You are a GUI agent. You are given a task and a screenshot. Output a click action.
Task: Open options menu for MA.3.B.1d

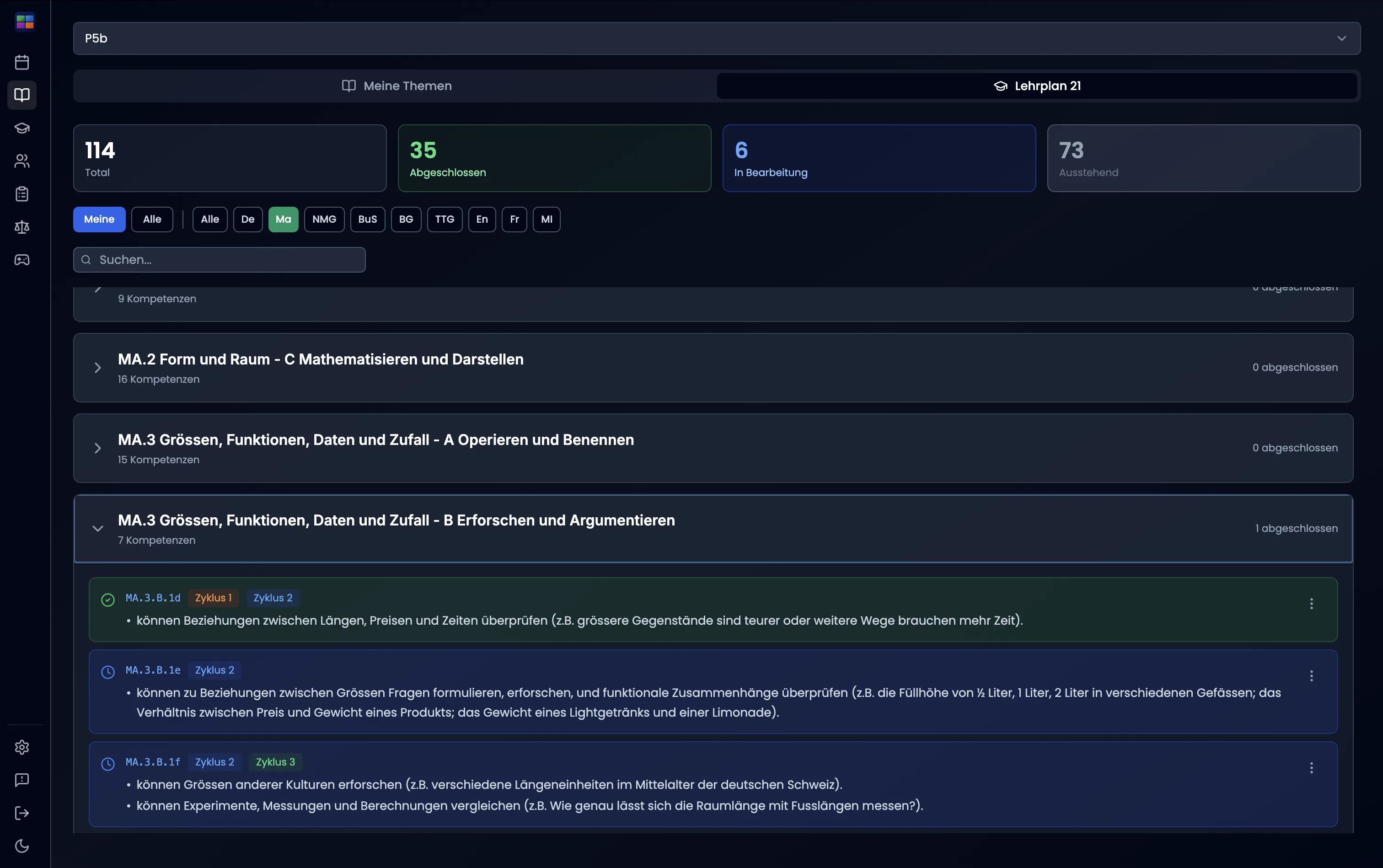tap(1311, 603)
